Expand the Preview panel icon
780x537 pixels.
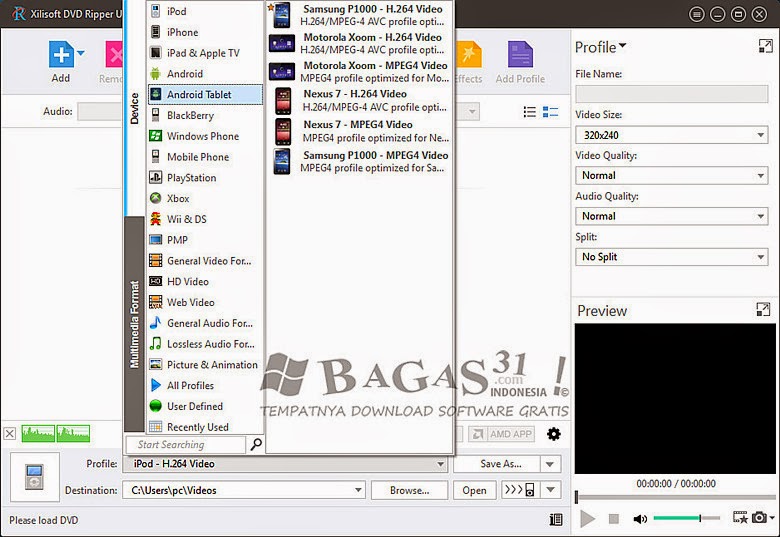(x=763, y=309)
